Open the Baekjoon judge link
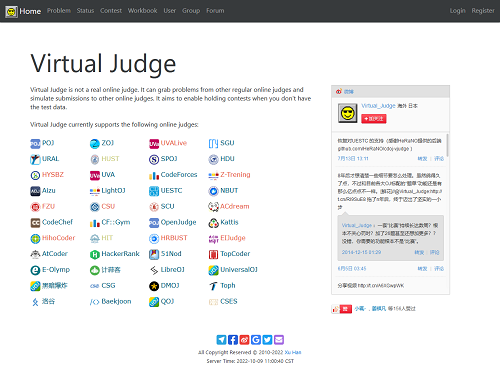500x370 pixels. (x=116, y=301)
